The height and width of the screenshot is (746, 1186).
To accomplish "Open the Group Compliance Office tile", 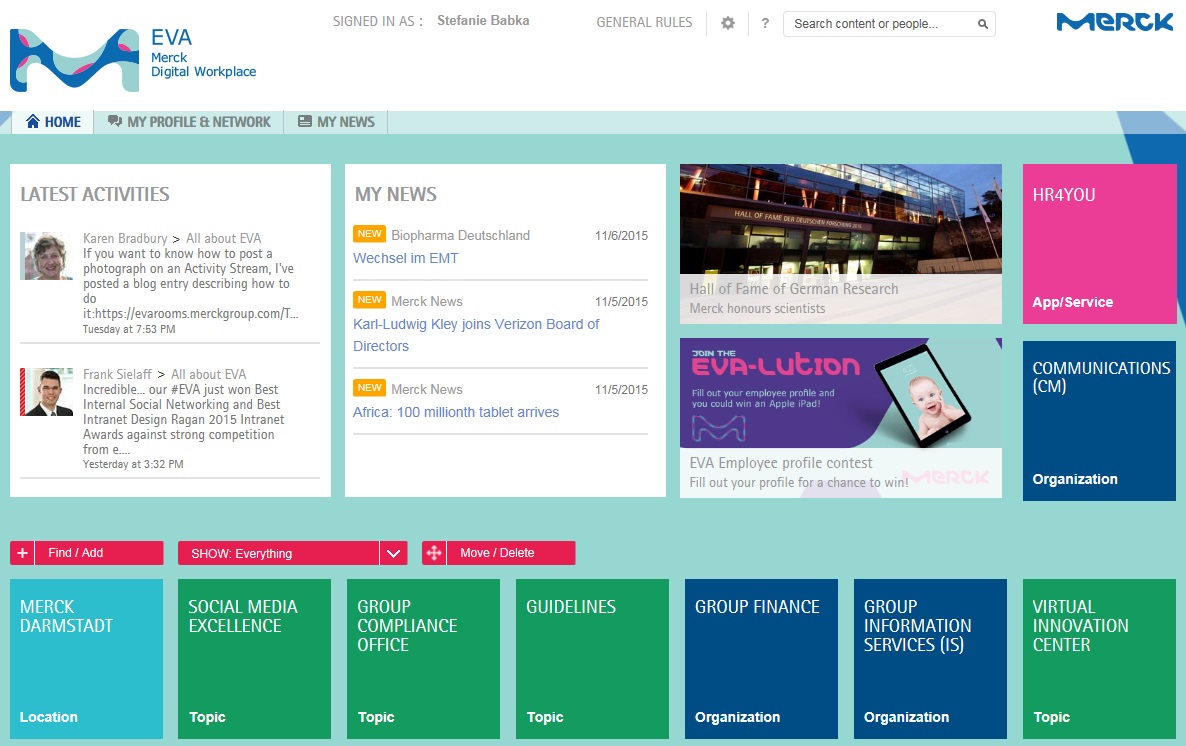I will point(423,659).
